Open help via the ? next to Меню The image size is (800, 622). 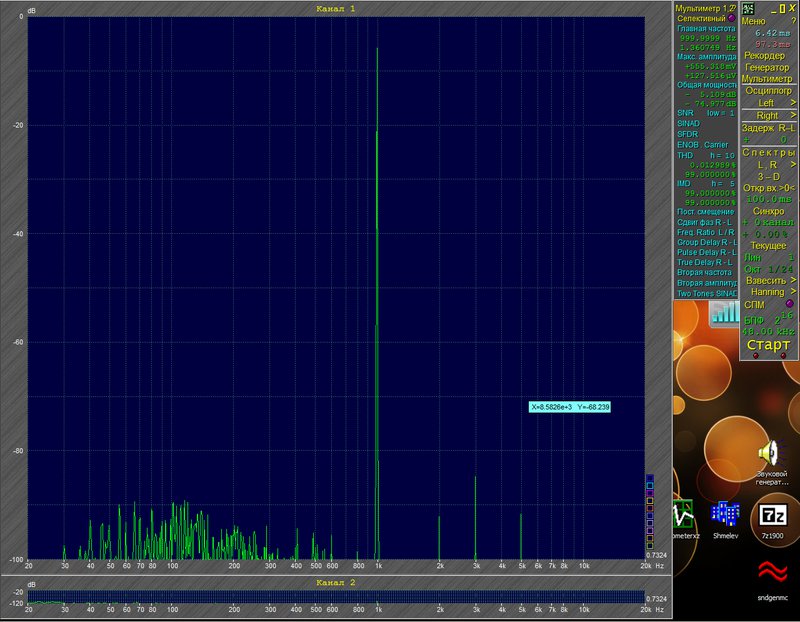[793, 21]
